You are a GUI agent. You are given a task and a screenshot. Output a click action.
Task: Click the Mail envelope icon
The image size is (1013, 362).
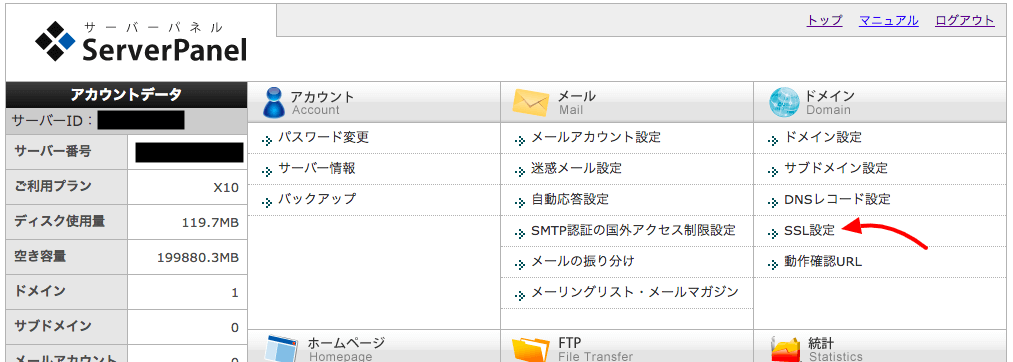tap(530, 103)
